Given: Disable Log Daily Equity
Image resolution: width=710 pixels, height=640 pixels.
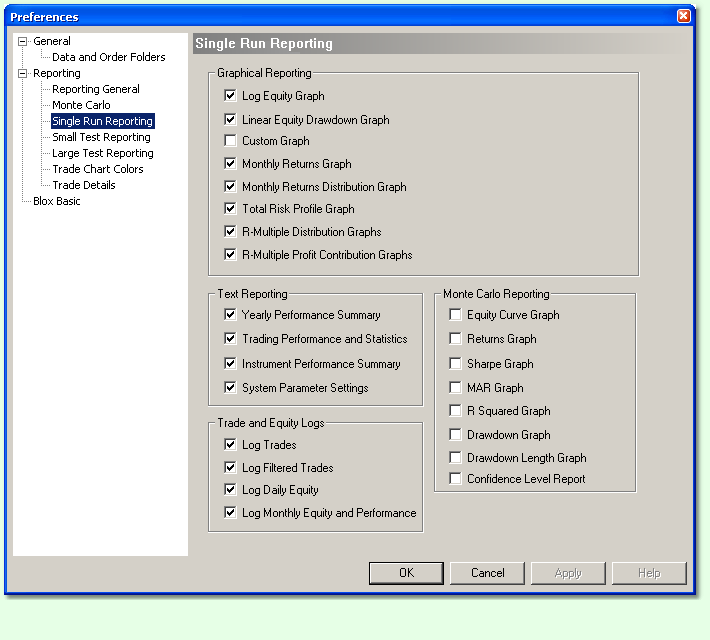Looking at the screenshot, I should click(x=230, y=490).
